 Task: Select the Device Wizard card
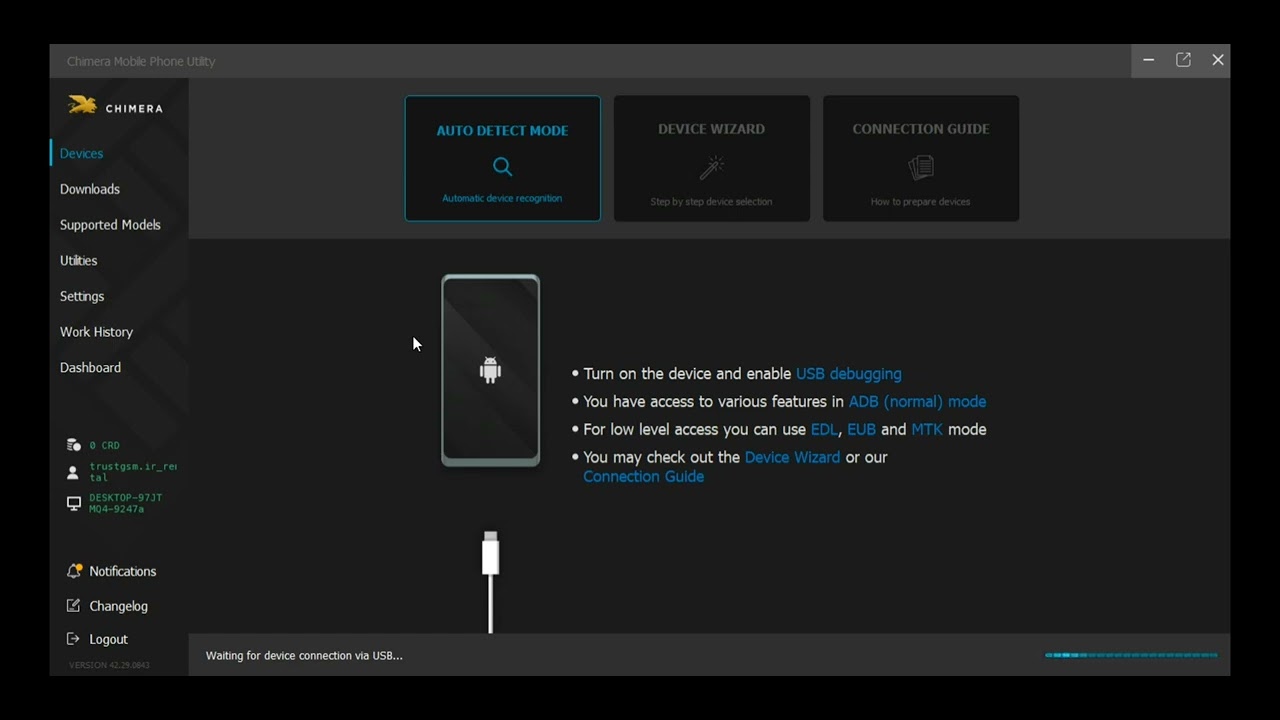(712, 158)
